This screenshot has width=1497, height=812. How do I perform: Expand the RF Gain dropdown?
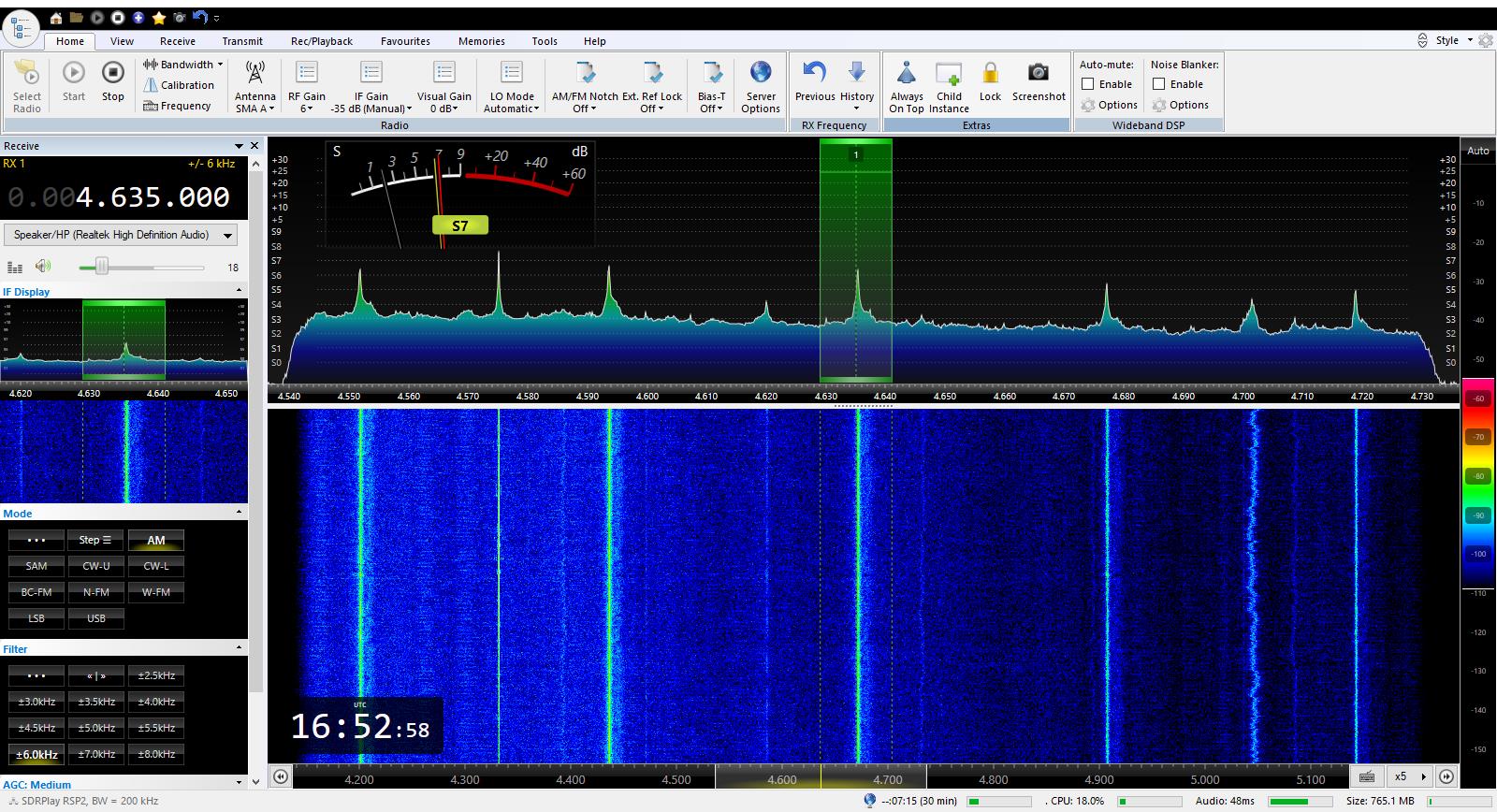(307, 109)
